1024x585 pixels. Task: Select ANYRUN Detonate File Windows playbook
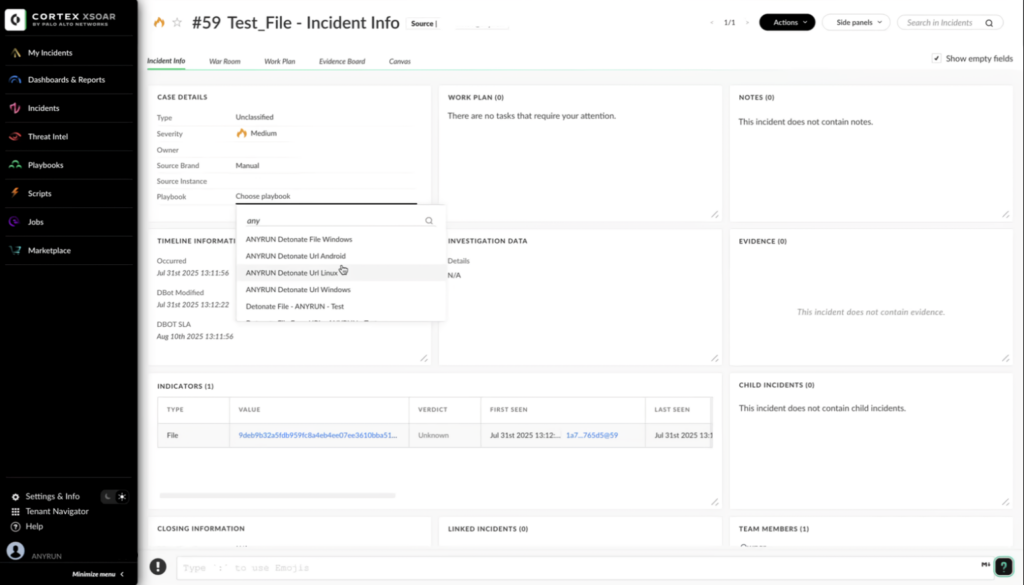pos(299,239)
